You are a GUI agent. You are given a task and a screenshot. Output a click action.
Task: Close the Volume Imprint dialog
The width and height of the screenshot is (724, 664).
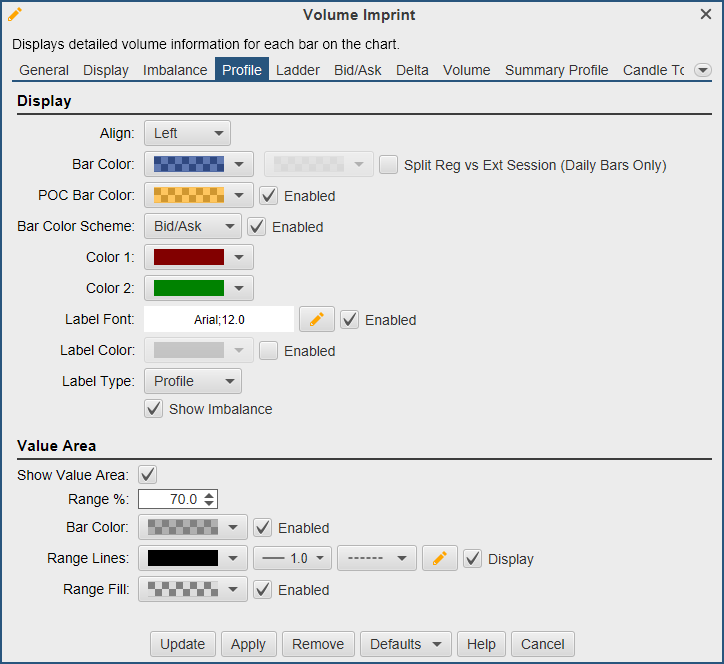706,14
